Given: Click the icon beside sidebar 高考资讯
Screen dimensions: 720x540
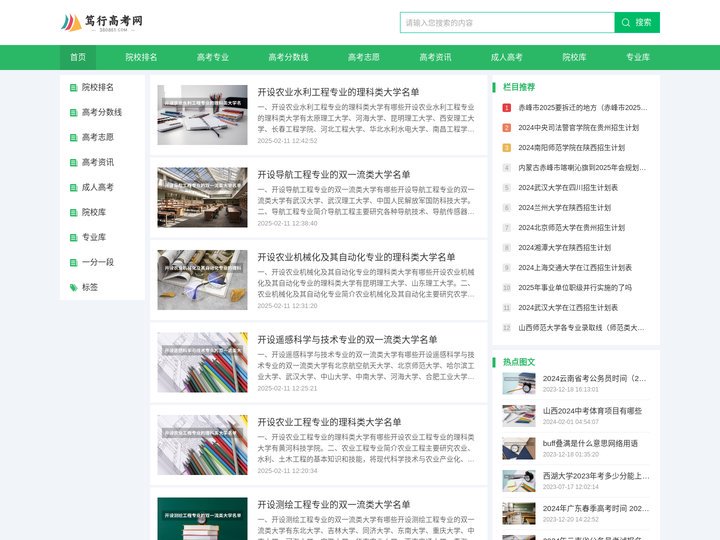Looking at the screenshot, I should (x=73, y=163).
